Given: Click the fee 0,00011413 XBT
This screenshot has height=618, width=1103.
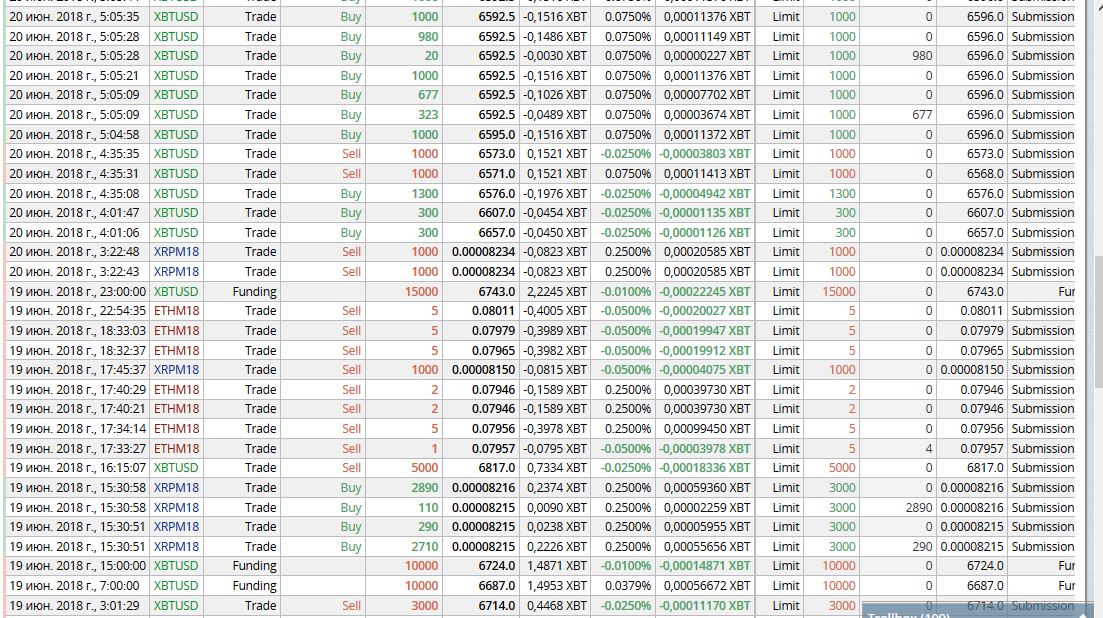Looking at the screenshot, I should pyautogui.click(x=707, y=174).
